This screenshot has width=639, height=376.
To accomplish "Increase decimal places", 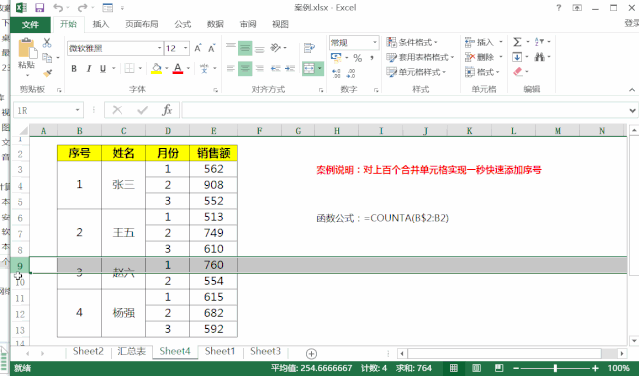I will tap(337, 73).
